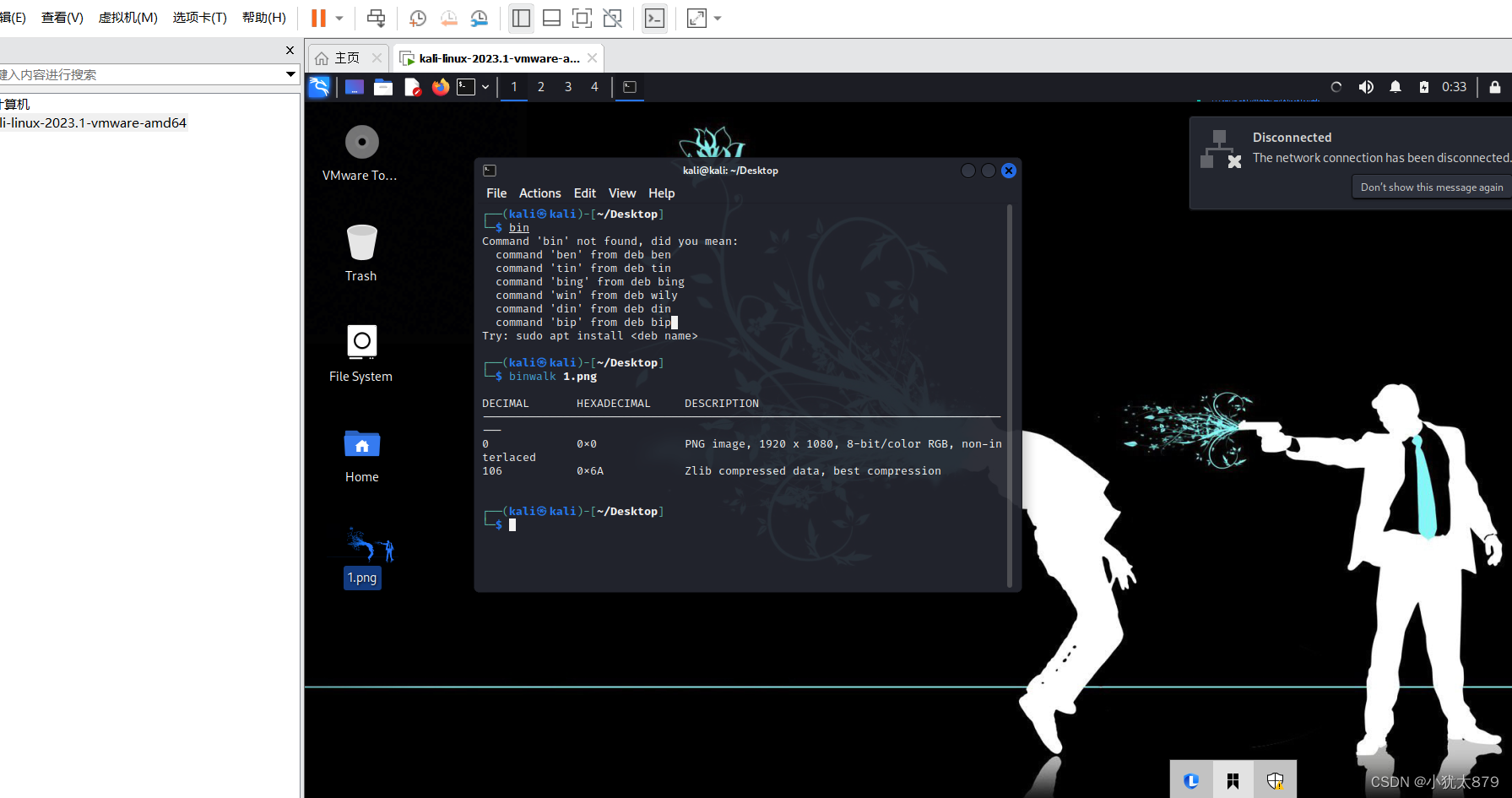Open the 帮助(H) menu

click(264, 18)
